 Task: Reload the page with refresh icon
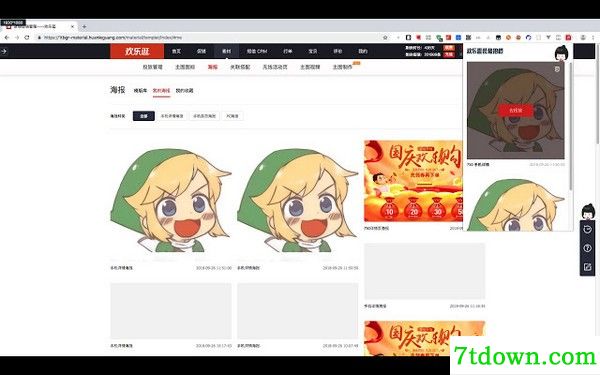point(27,38)
